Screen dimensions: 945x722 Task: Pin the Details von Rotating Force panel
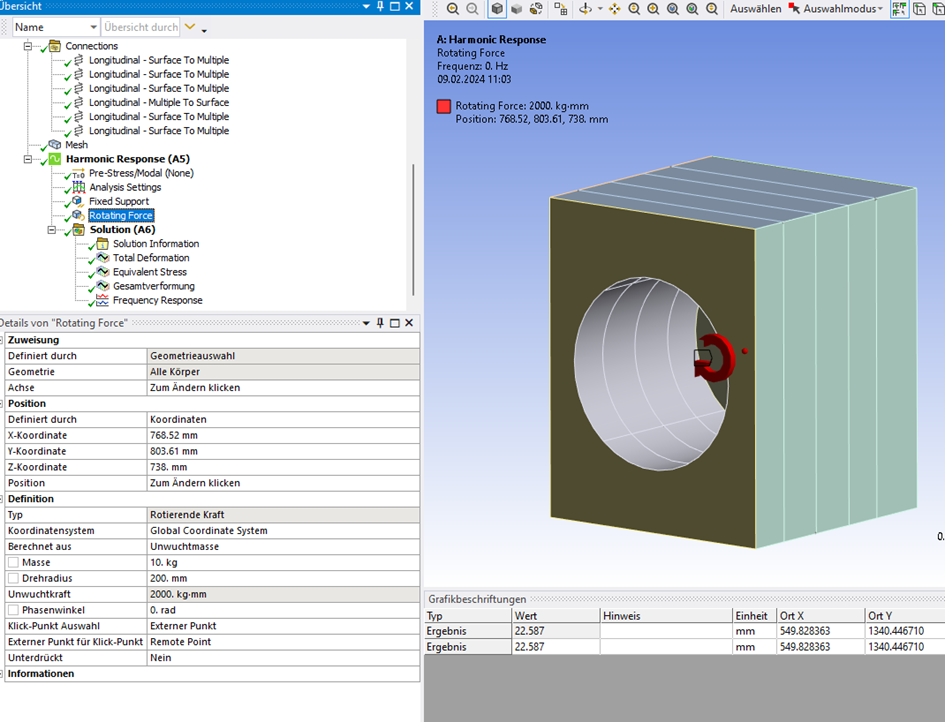(x=380, y=323)
